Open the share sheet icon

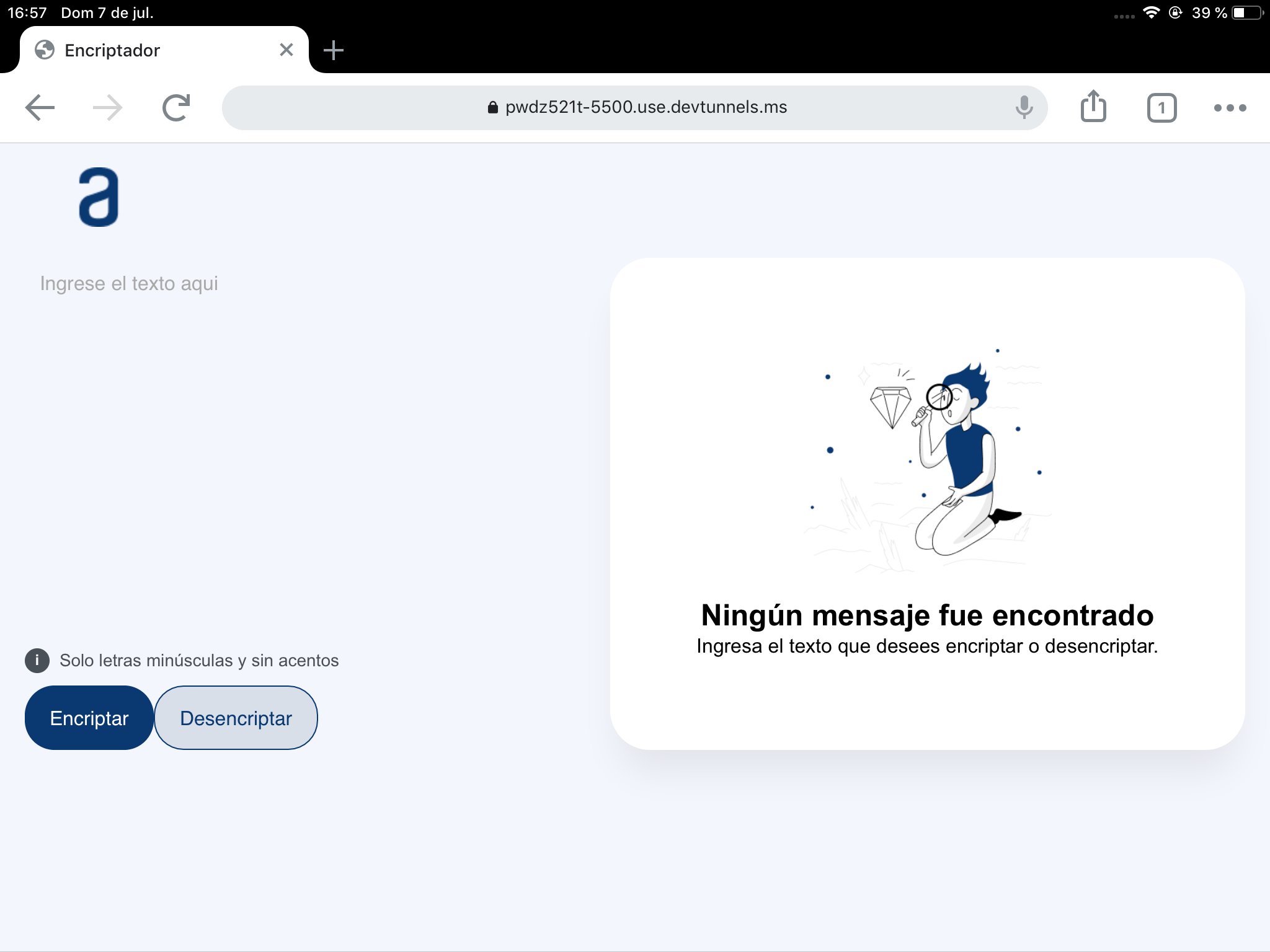tap(1093, 107)
